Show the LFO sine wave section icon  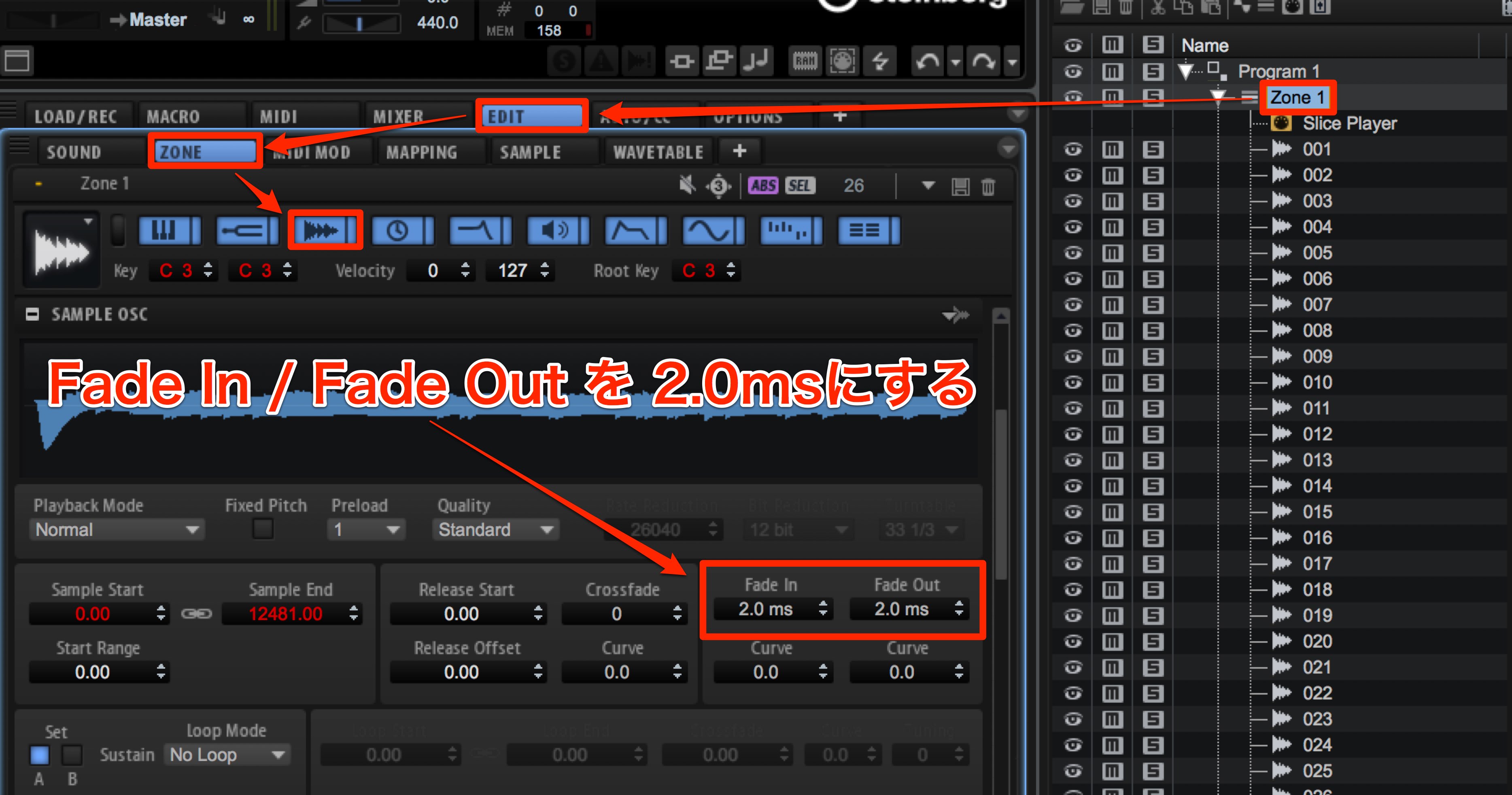(x=713, y=231)
